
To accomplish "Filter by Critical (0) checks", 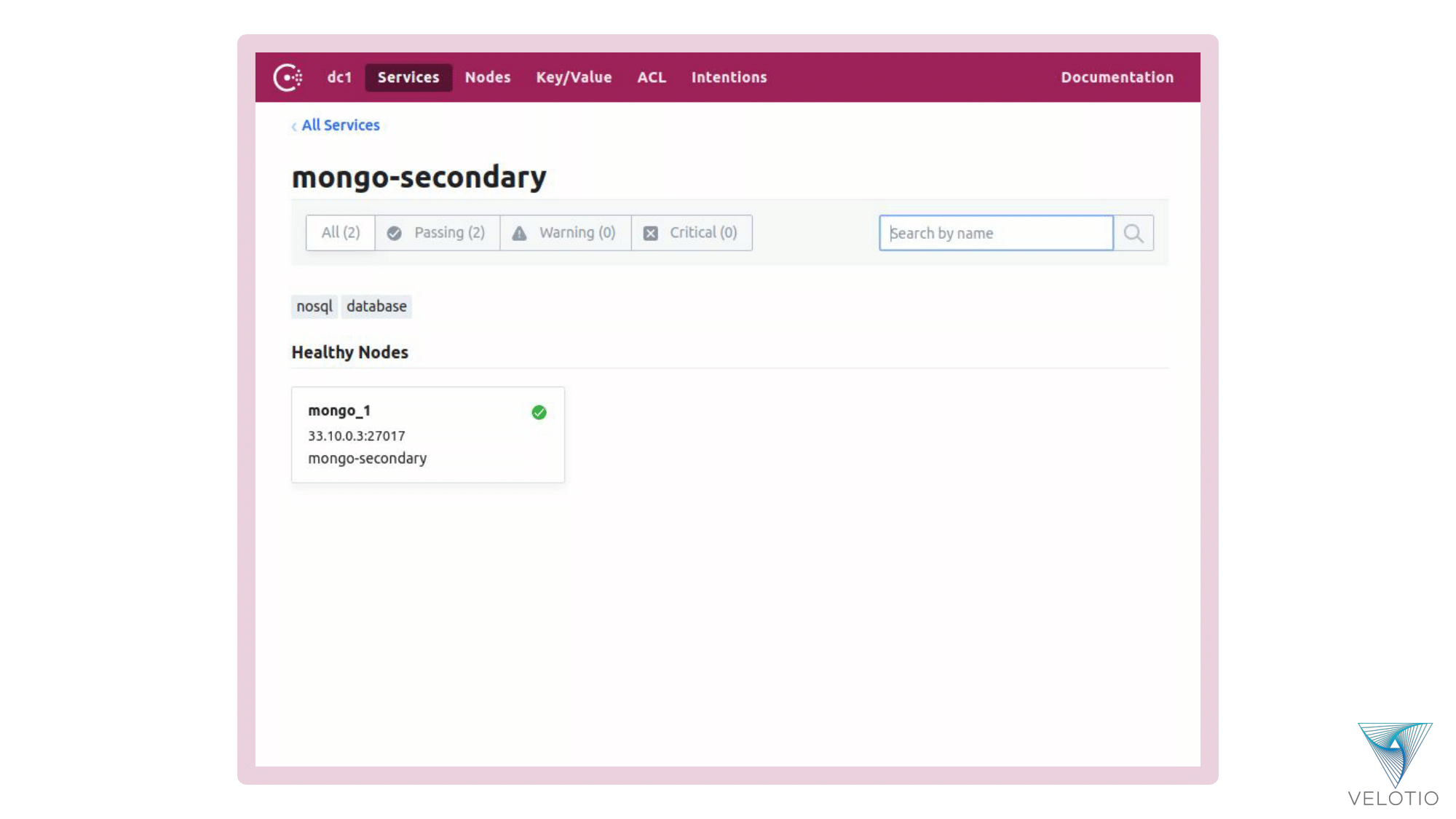I will click(703, 233).
